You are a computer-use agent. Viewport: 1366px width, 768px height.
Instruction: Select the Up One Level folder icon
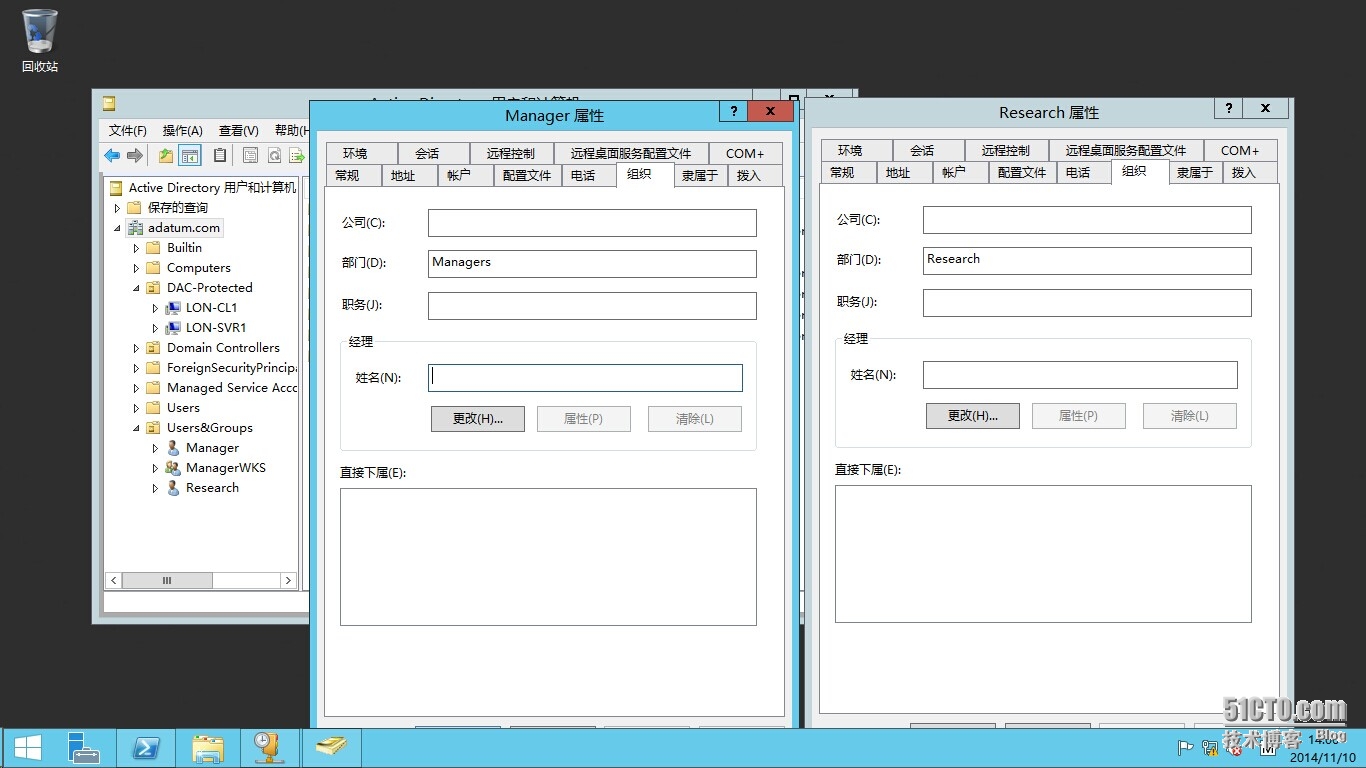pyautogui.click(x=165, y=155)
